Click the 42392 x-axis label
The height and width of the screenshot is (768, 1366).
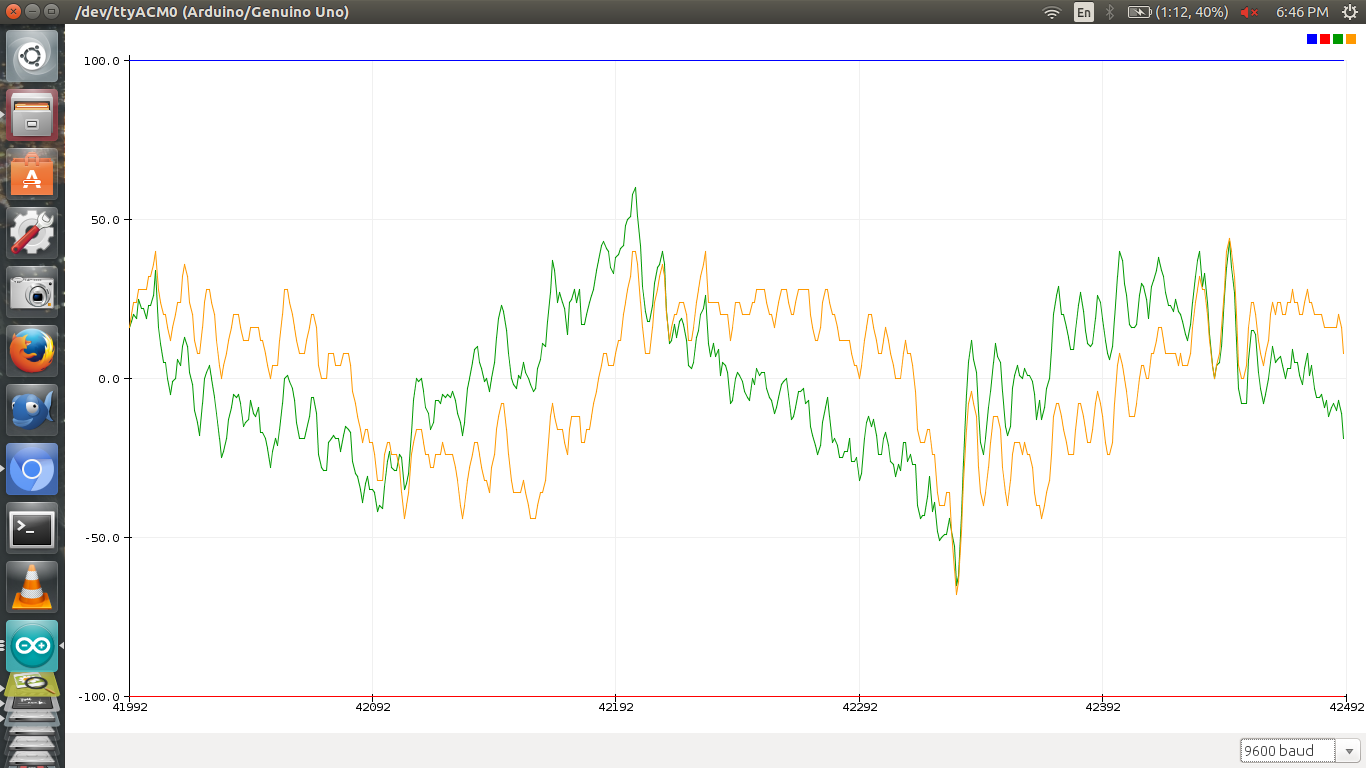(1102, 707)
